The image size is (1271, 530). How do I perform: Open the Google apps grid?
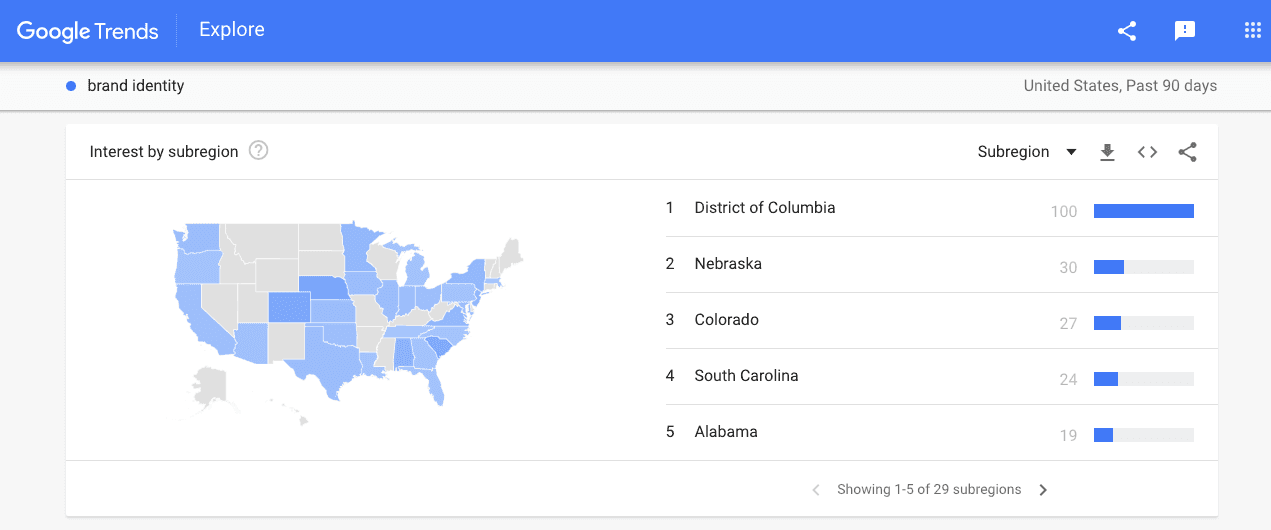[1252, 31]
